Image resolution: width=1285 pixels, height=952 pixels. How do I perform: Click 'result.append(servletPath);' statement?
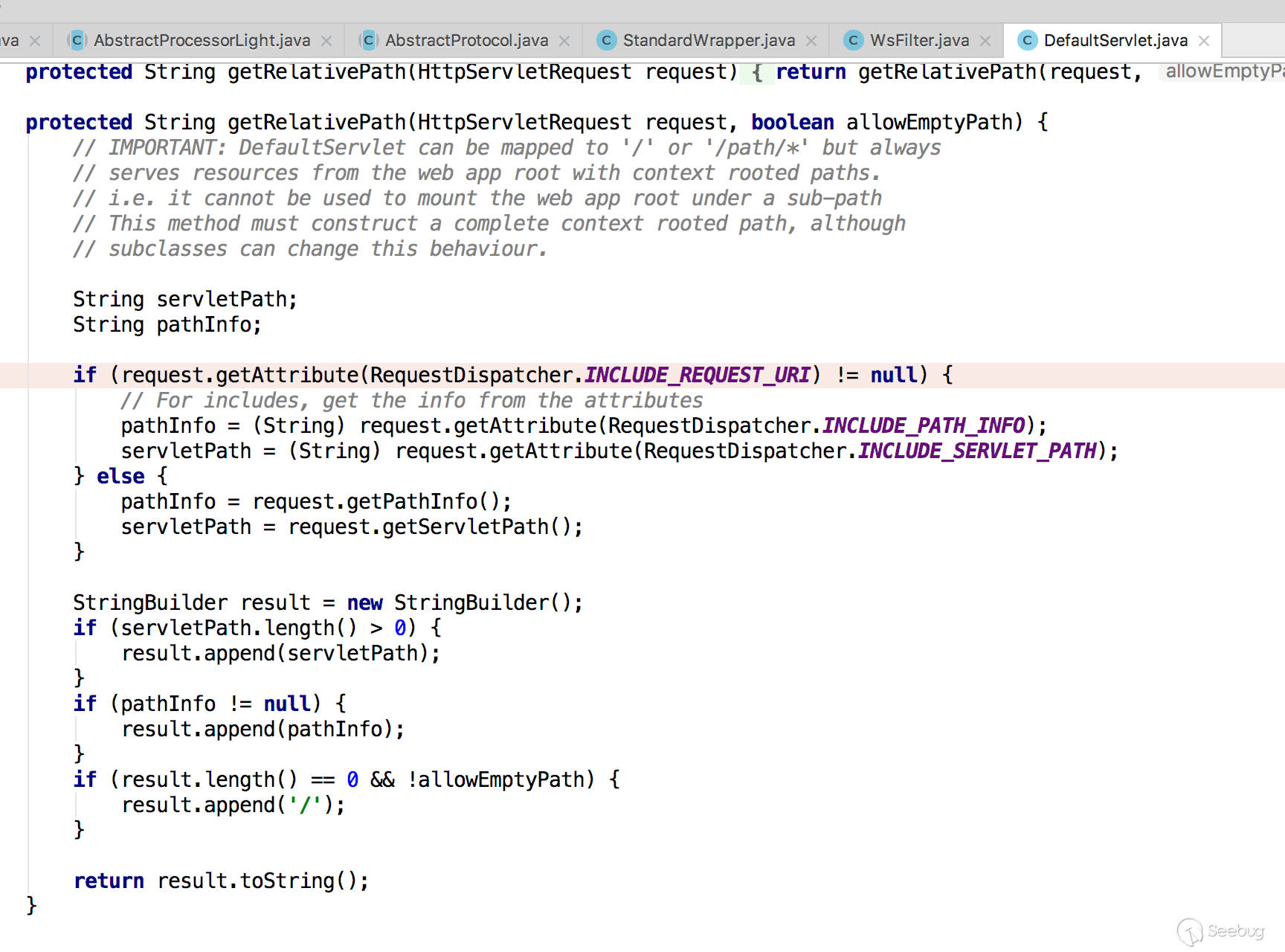(x=281, y=653)
